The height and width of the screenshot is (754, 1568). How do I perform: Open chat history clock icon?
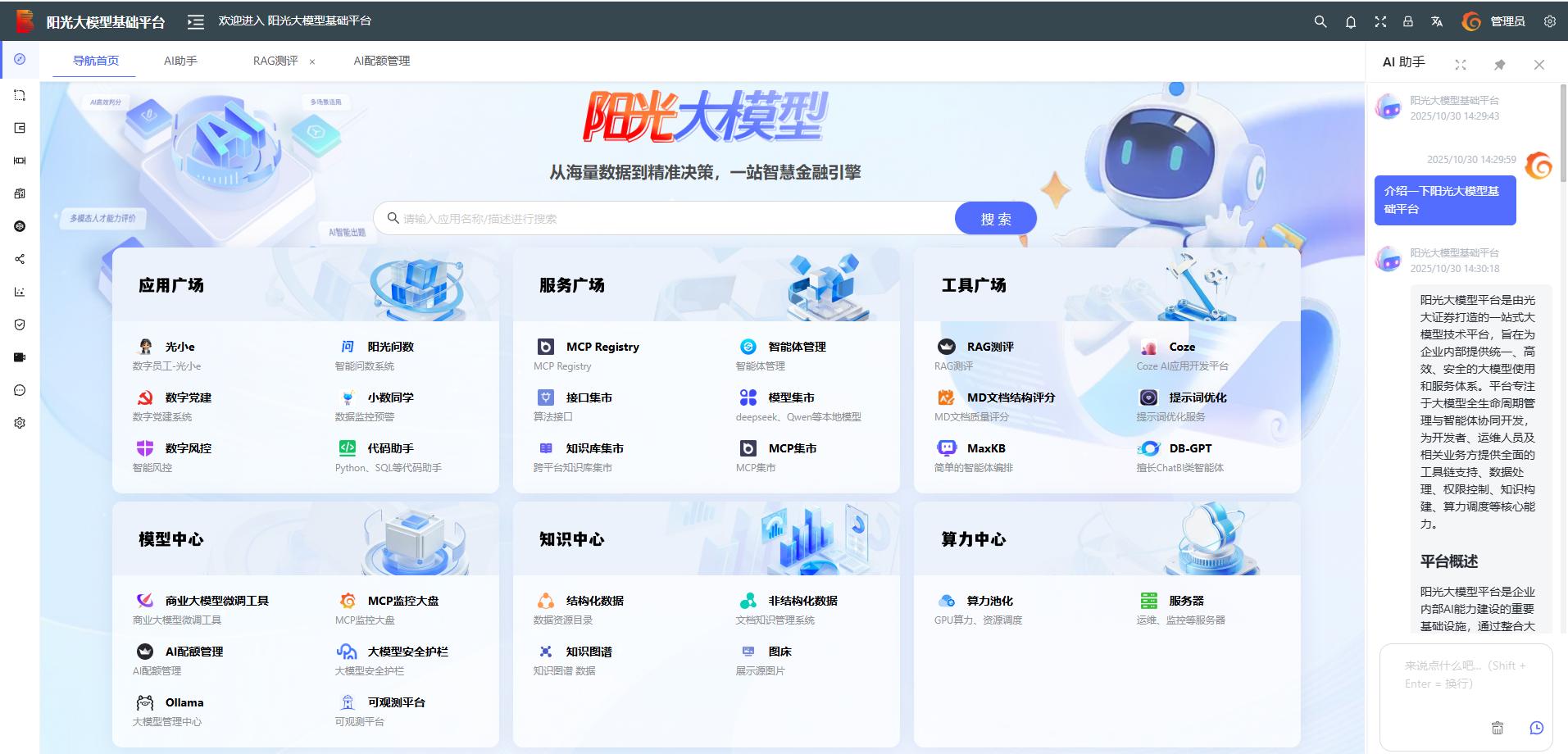[x=1537, y=728]
